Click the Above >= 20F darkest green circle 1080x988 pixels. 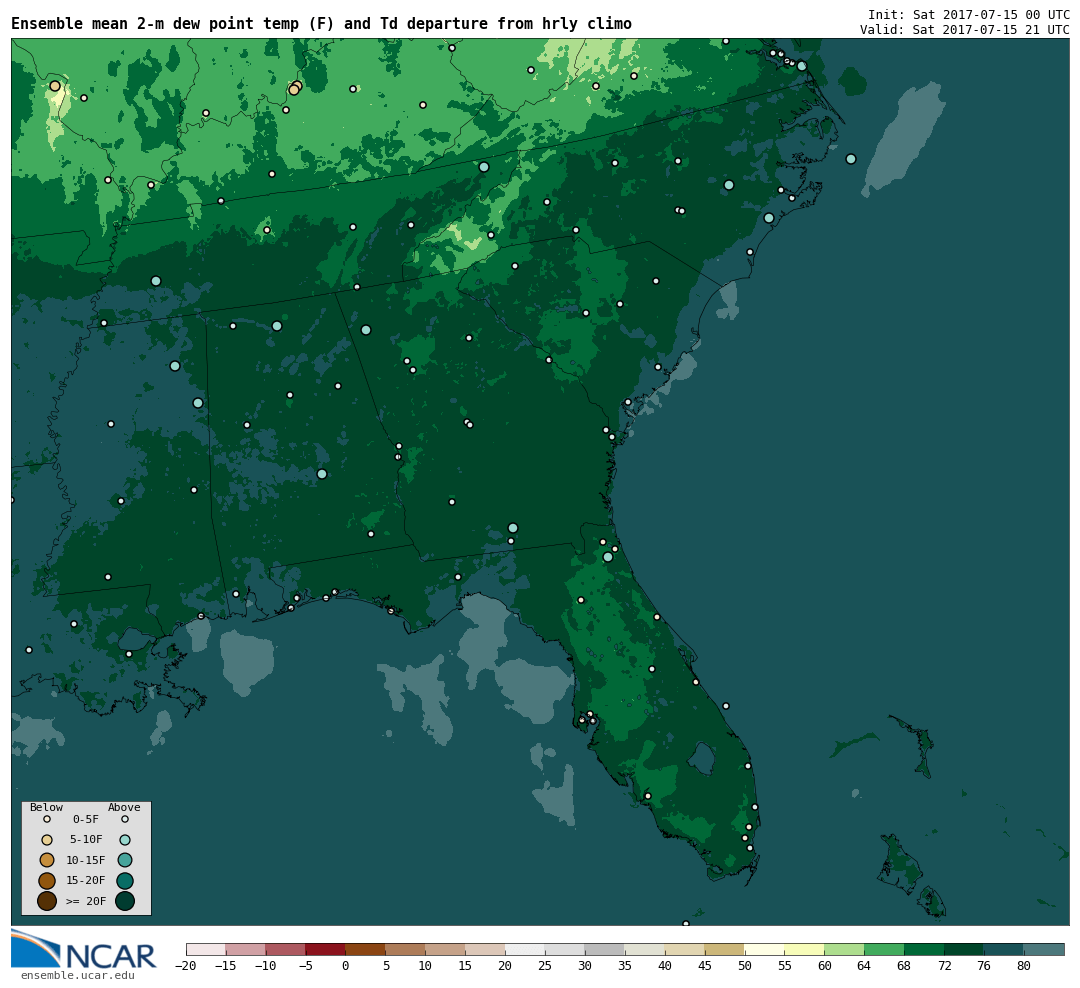coord(125,900)
